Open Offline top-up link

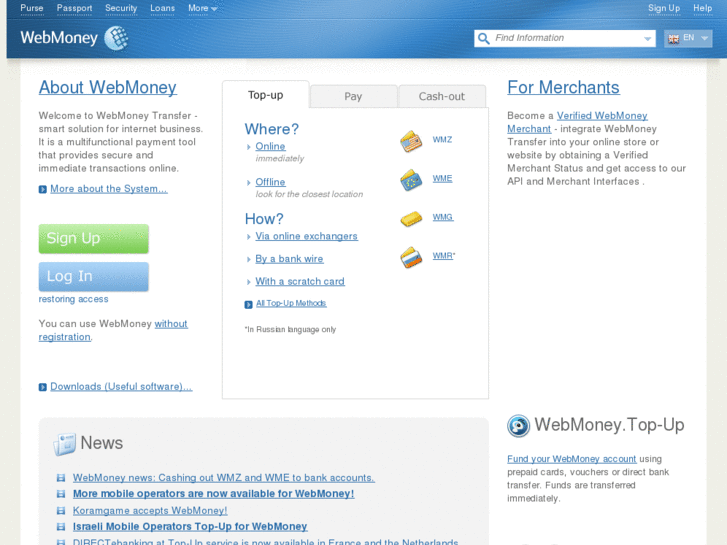click(270, 182)
